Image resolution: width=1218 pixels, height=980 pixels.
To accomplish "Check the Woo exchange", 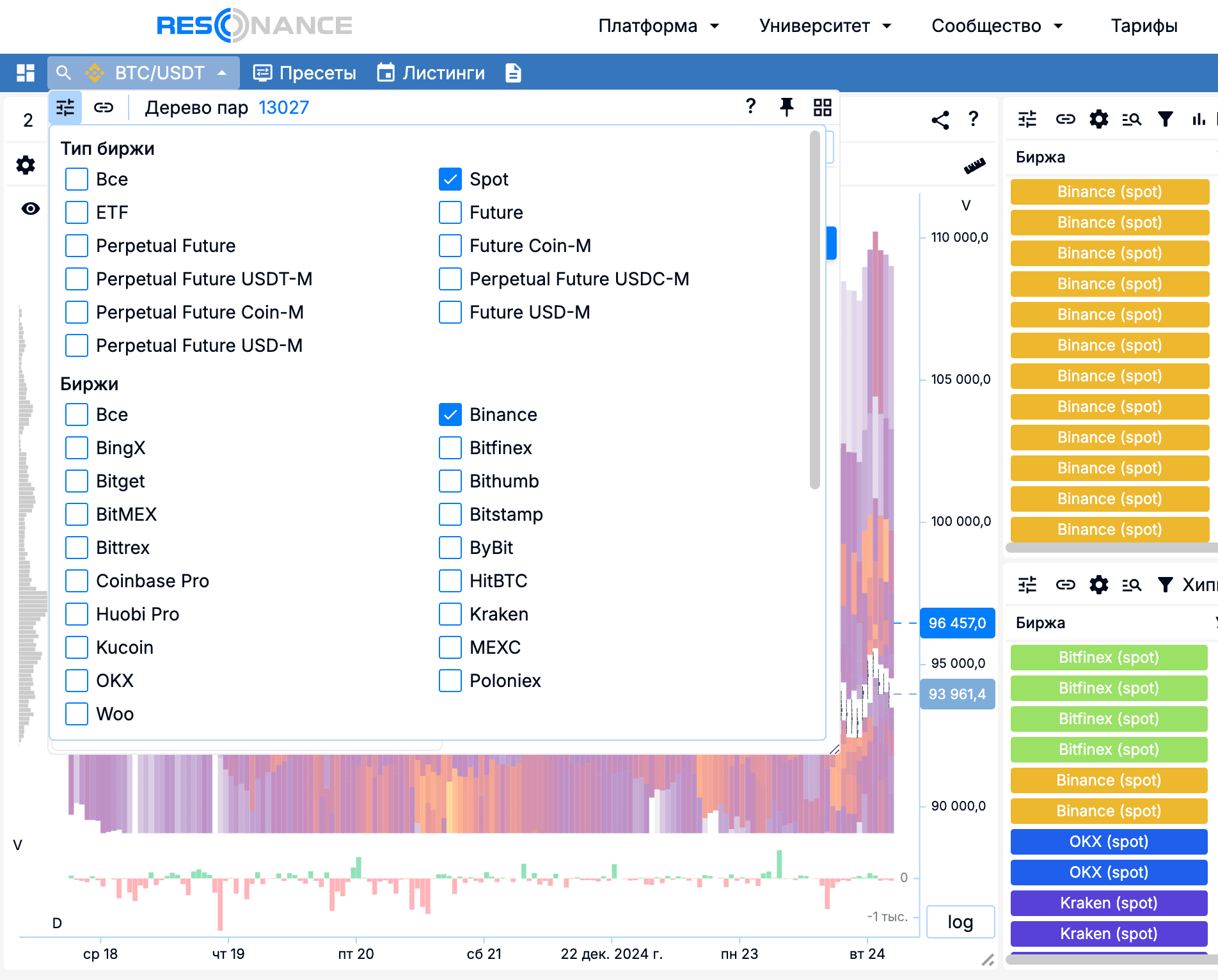I will pos(77,714).
